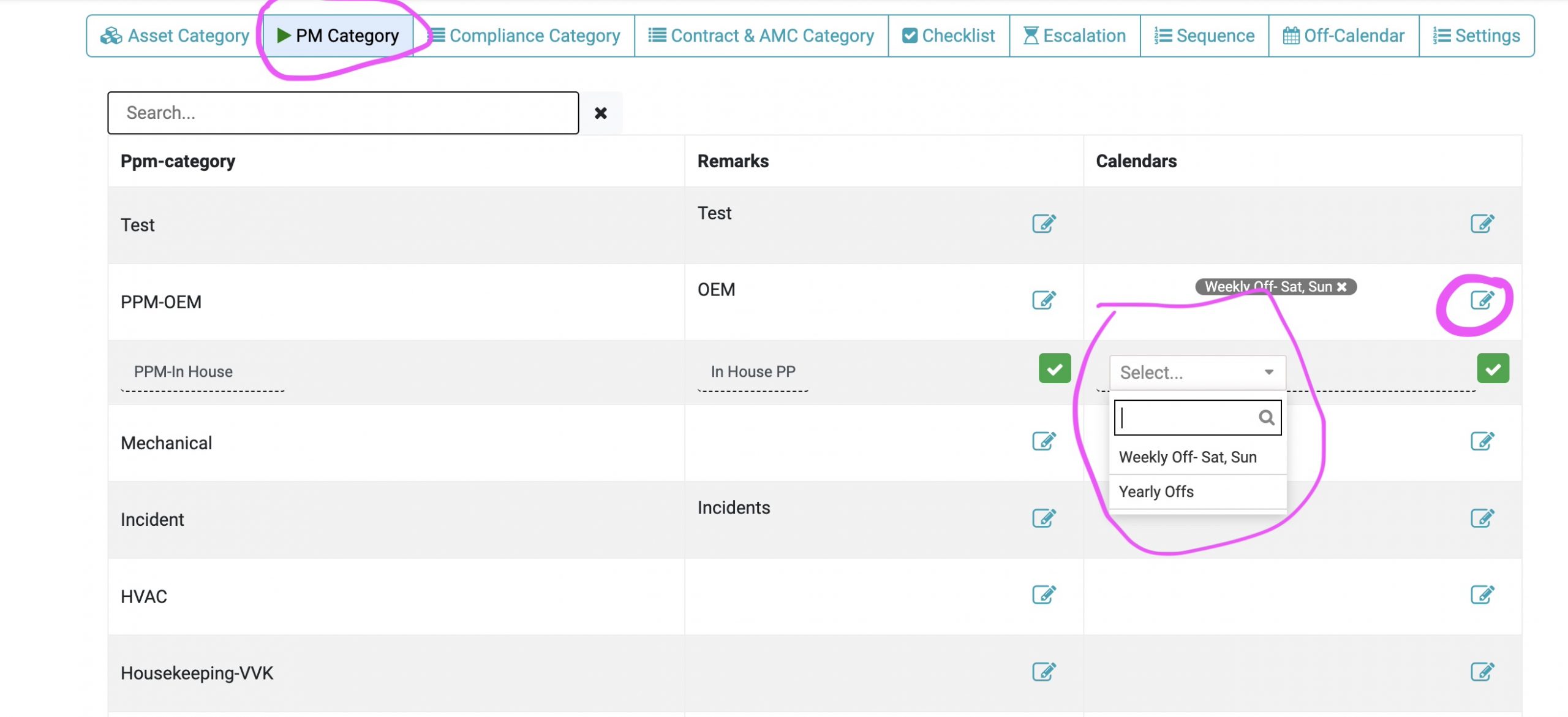Image resolution: width=1568 pixels, height=717 pixels.
Task: Expand the calendar Select dropdown for PPM-In House
Action: 1196,372
